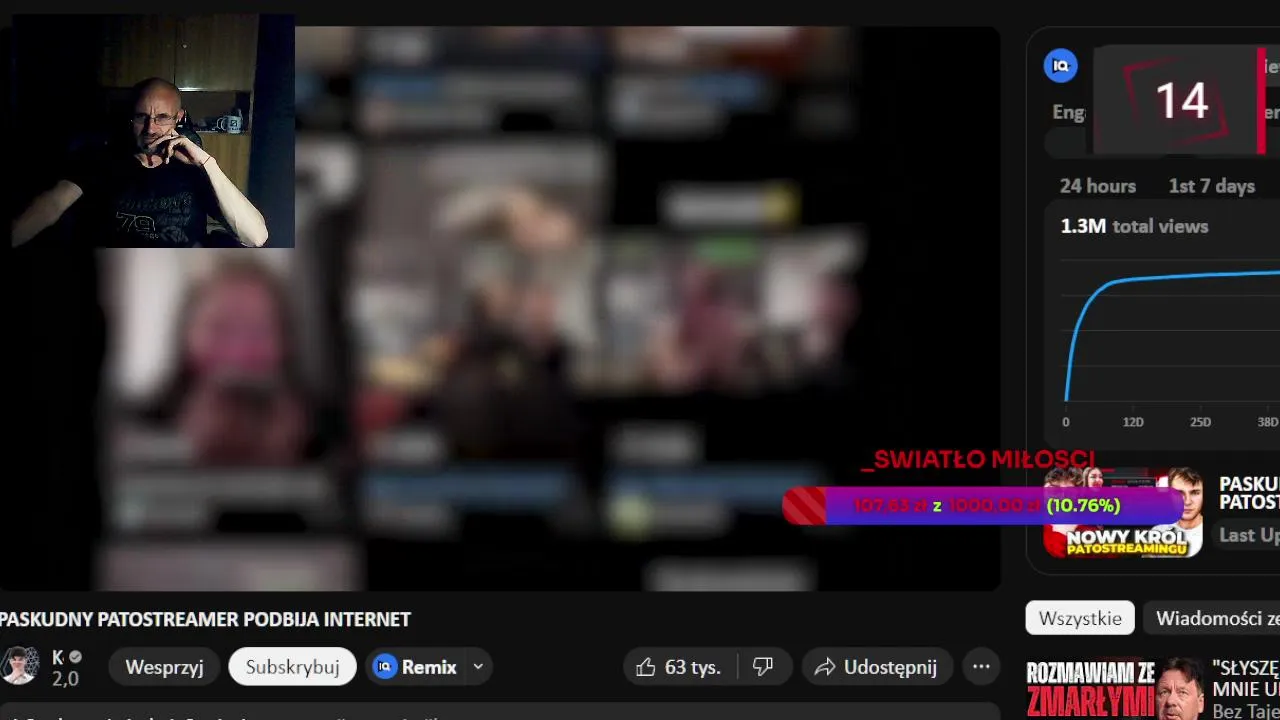
Task: Open the three-dots more actions menu
Action: (981, 667)
